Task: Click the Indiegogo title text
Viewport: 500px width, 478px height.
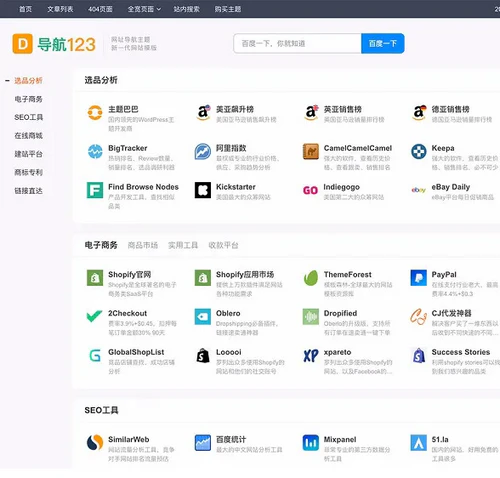Action: click(x=342, y=187)
